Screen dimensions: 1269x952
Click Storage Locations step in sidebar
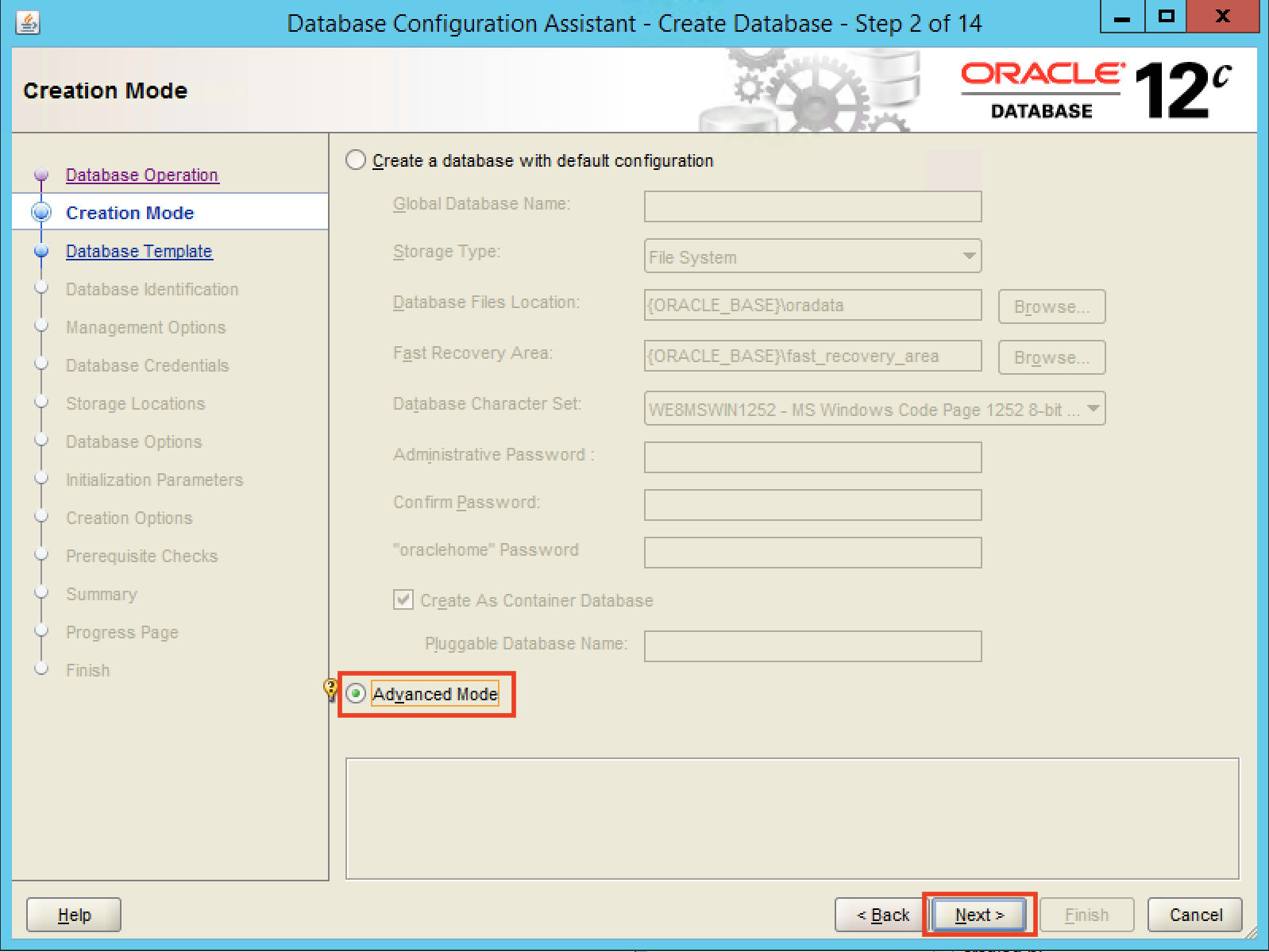coord(135,403)
